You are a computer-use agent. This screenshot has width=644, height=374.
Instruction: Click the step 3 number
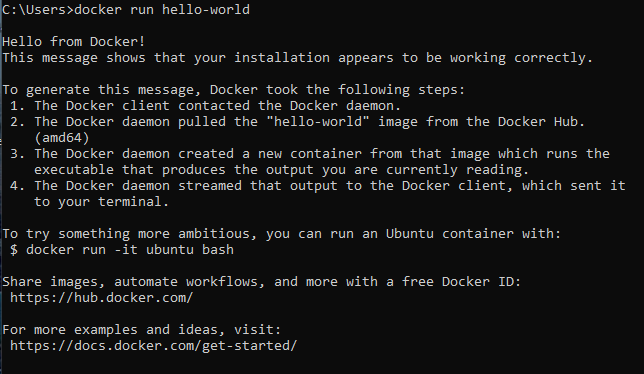point(17,154)
